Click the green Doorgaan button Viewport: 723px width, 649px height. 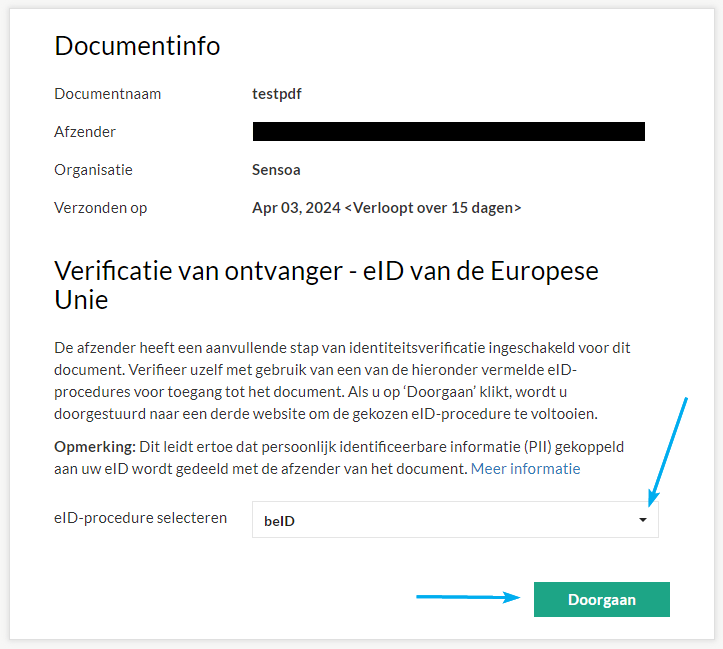[x=601, y=600]
